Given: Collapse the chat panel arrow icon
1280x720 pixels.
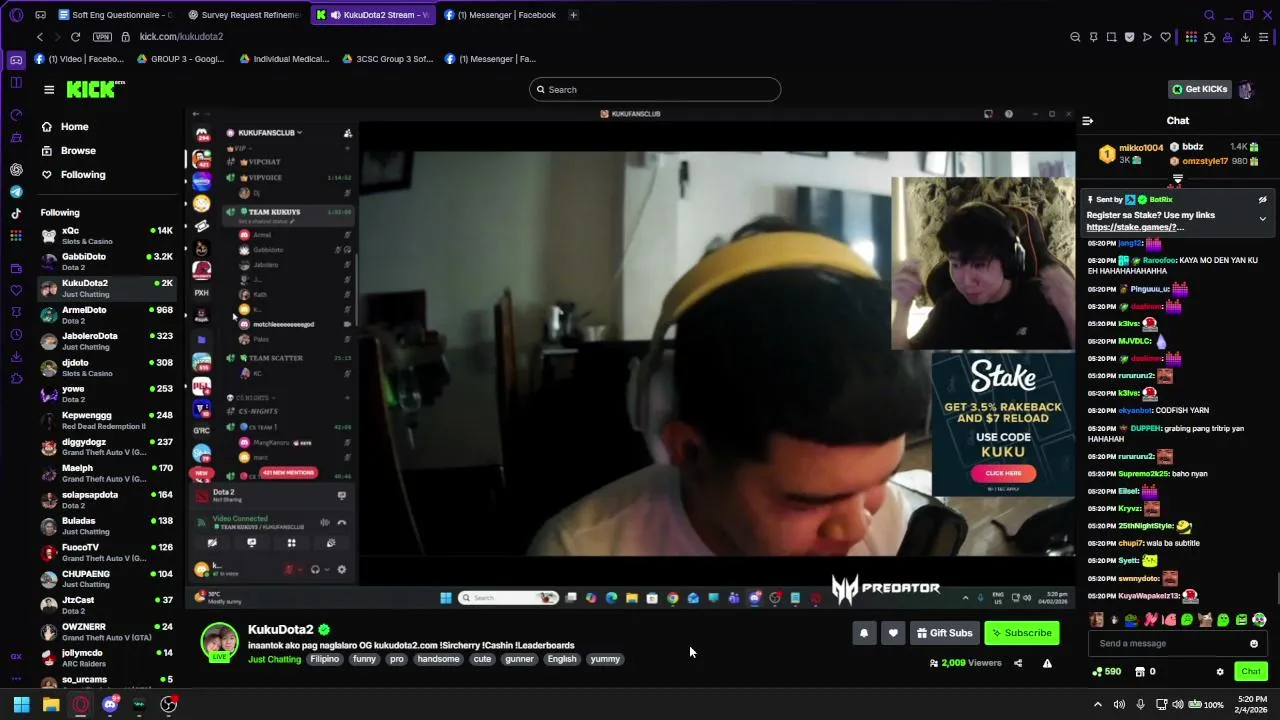Looking at the screenshot, I should (x=1088, y=121).
